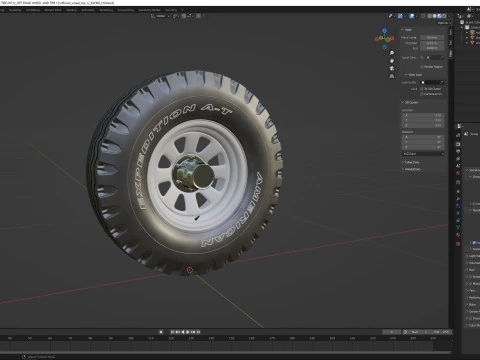Open Transform Orientation Global dropdown

(x=161, y=16)
